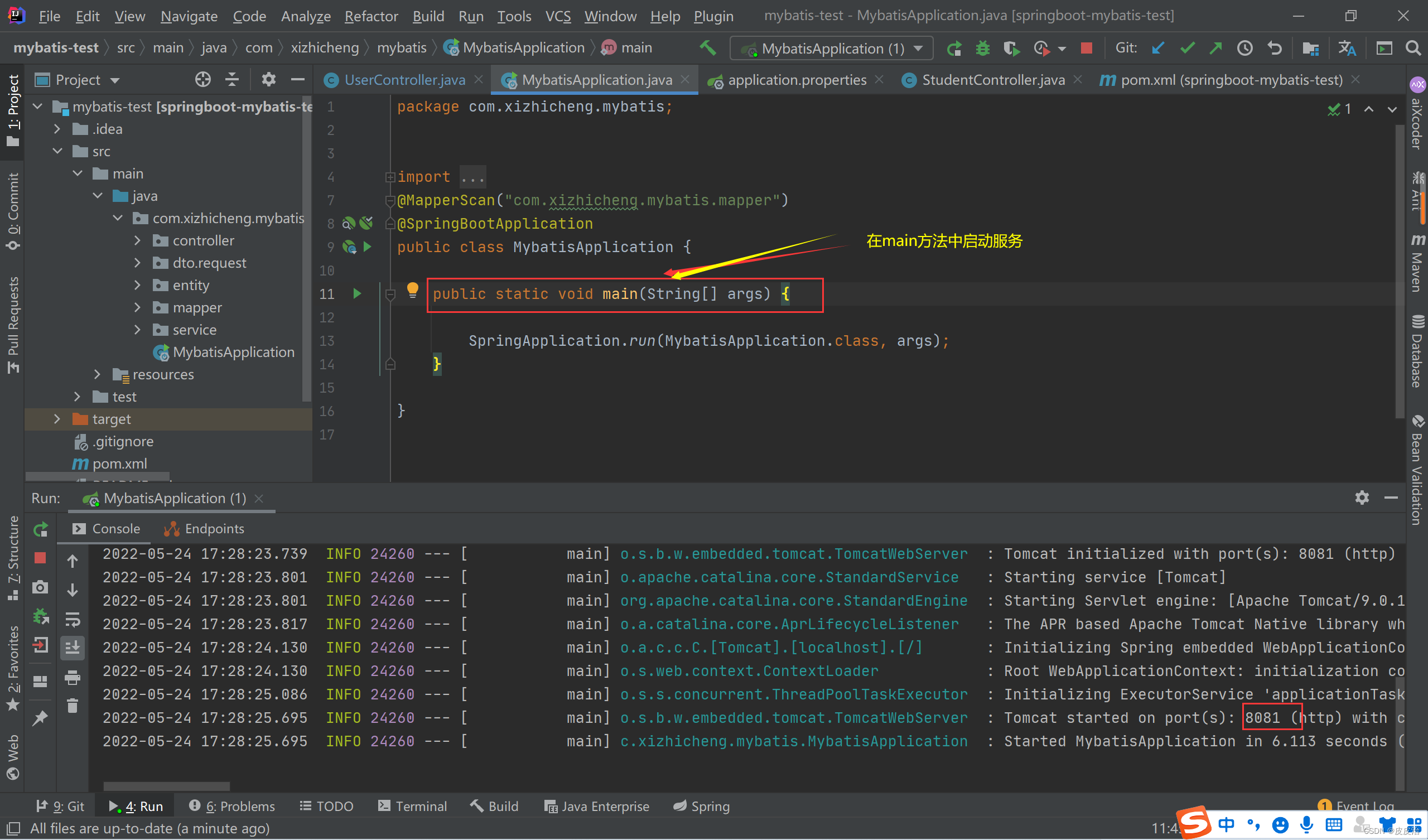Expand the target folder
This screenshot has height=840, width=1428.
click(x=57, y=419)
